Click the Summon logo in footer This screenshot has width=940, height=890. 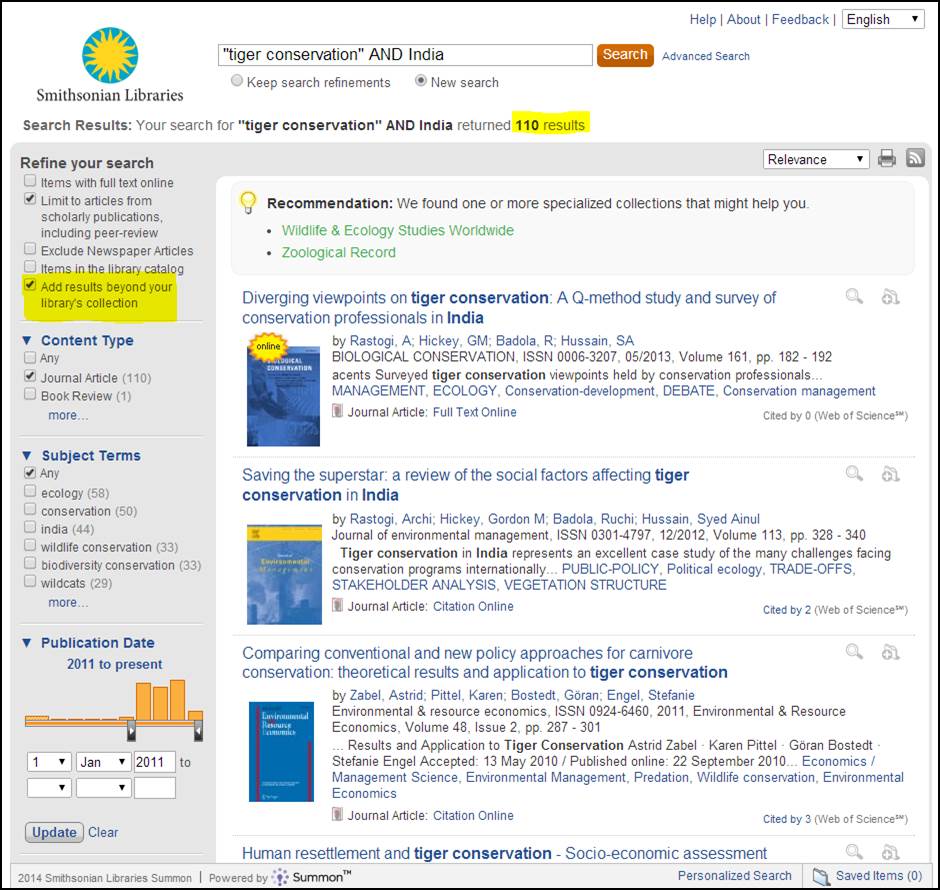[x=311, y=877]
